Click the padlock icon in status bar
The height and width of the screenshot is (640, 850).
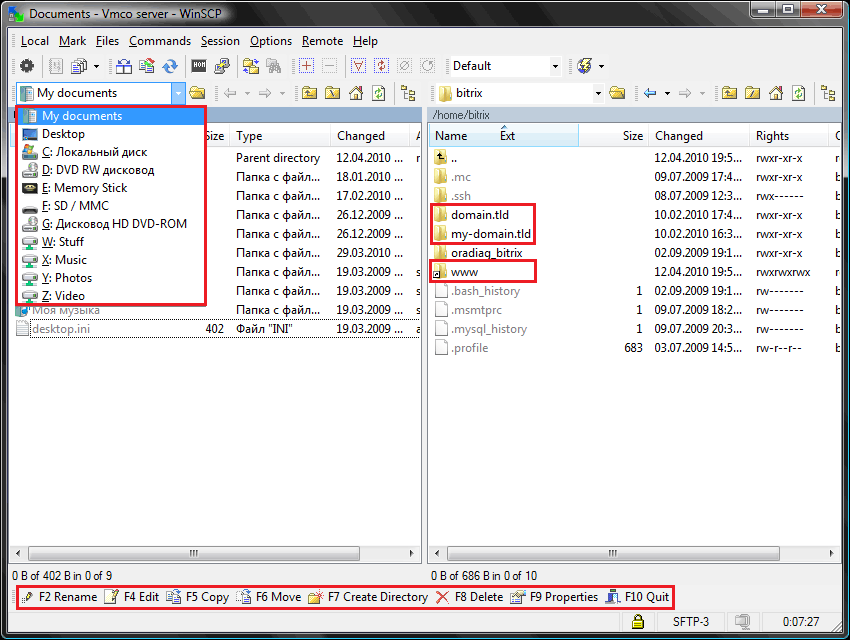tap(637, 622)
